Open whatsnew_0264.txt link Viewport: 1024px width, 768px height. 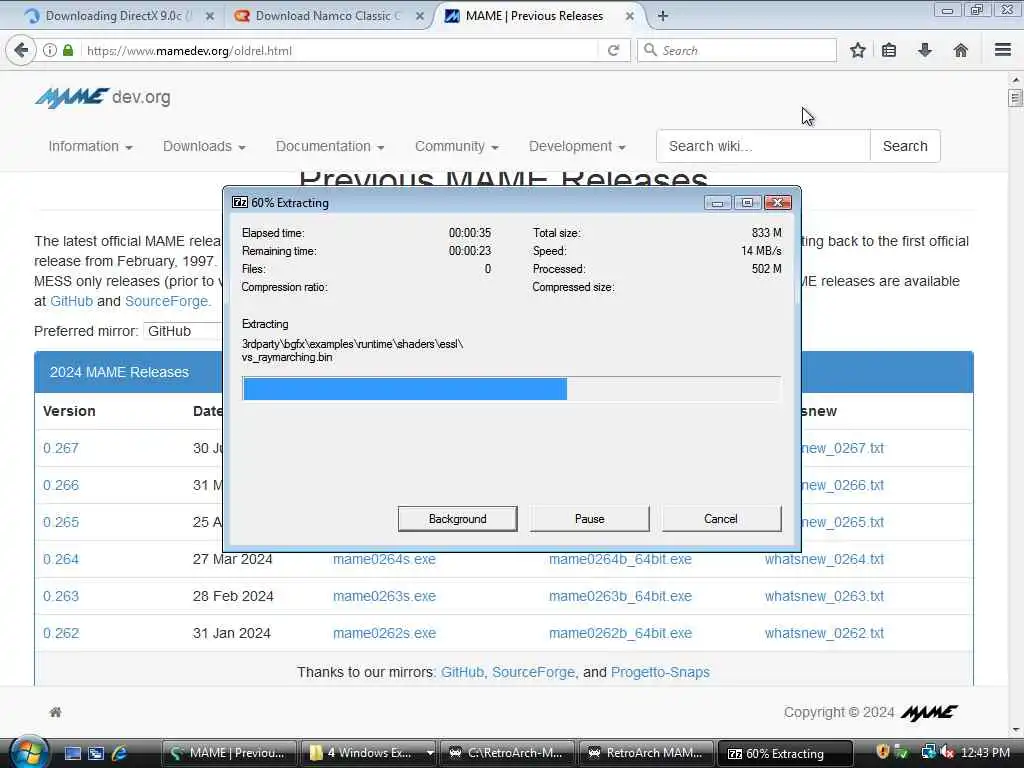[824, 559]
